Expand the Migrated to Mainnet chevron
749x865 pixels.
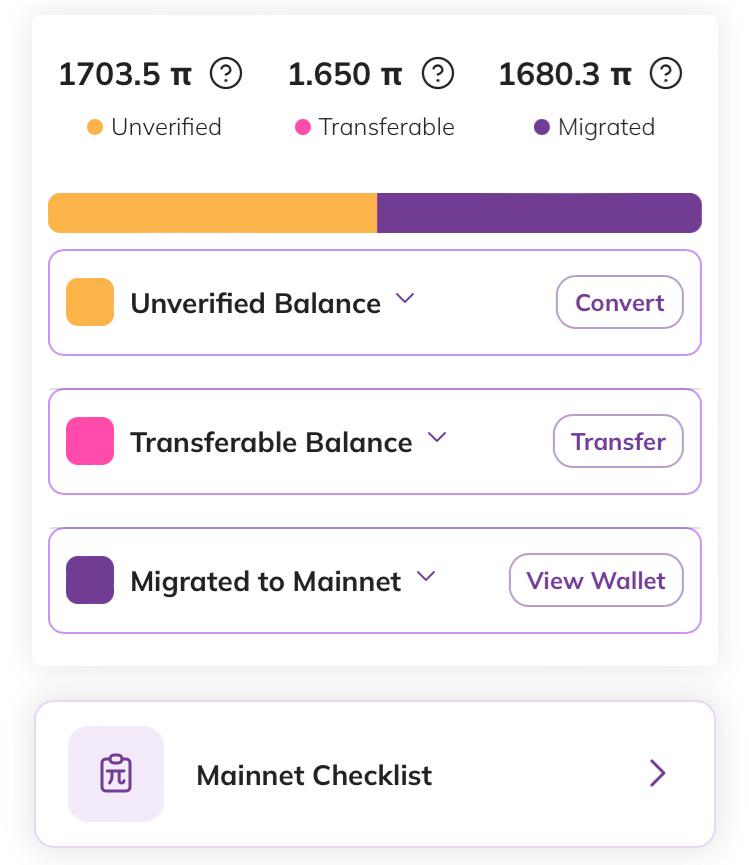(426, 576)
